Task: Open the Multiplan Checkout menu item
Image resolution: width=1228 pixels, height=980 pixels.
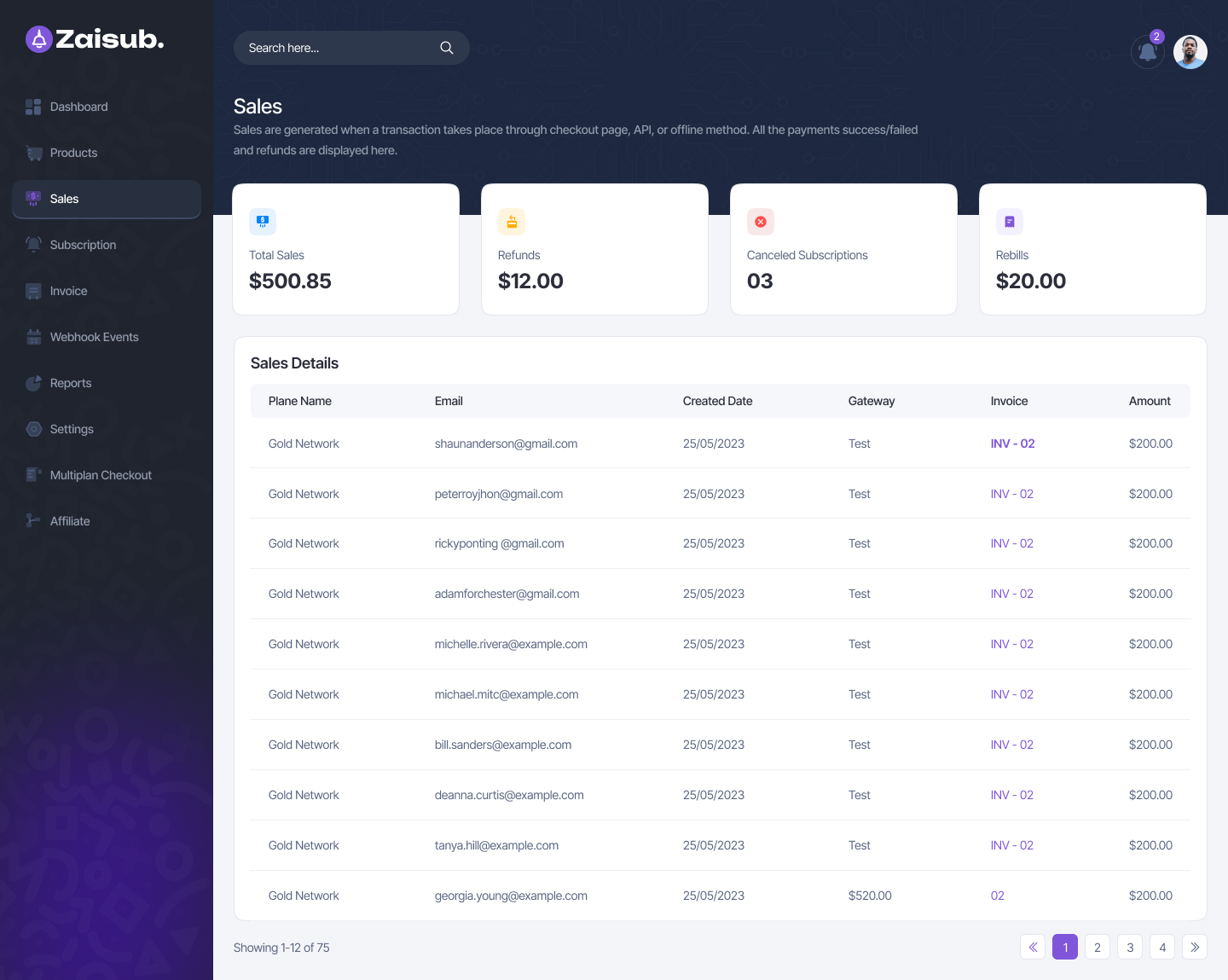Action: point(100,475)
